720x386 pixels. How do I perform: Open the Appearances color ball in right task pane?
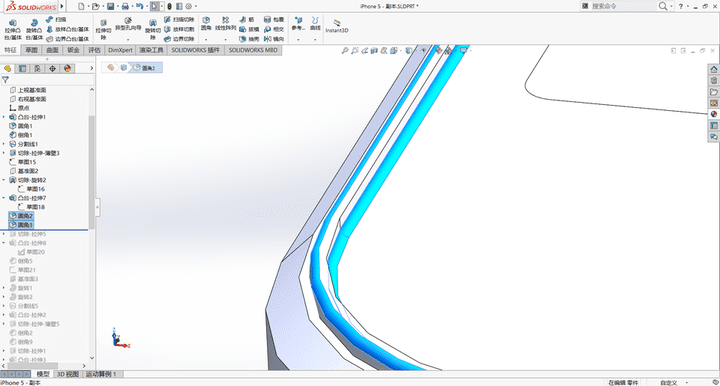pos(714,114)
